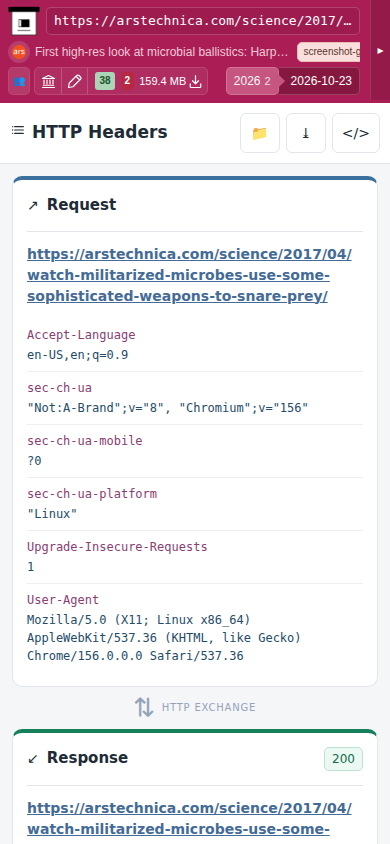Select the 2026-10-23 capture date
The image size is (390, 844).
[x=321, y=81]
